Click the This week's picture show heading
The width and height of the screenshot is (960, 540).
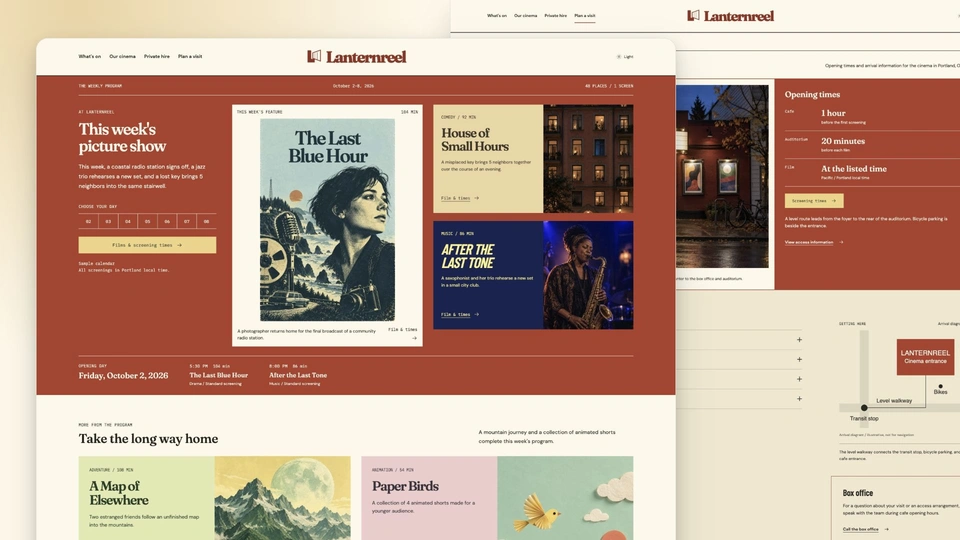point(122,138)
